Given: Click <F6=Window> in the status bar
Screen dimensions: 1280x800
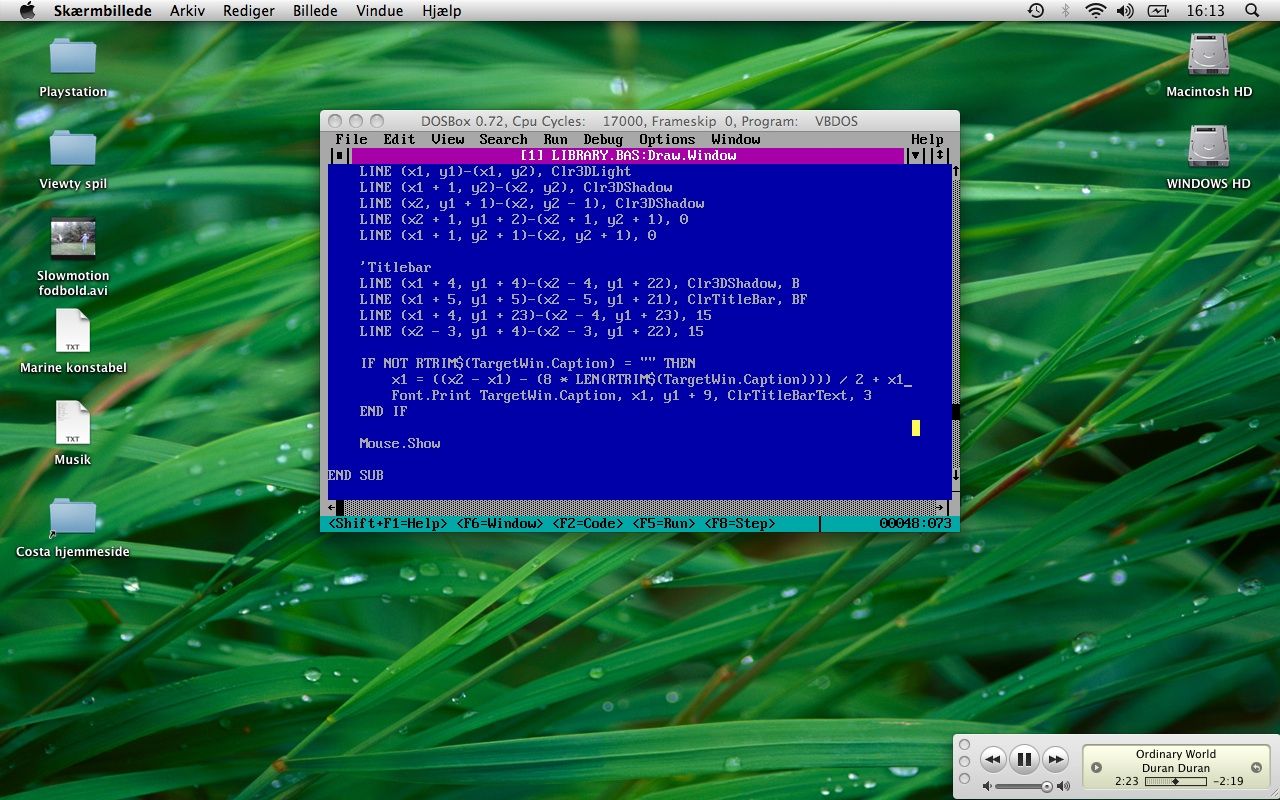Looking at the screenshot, I should pos(499,523).
